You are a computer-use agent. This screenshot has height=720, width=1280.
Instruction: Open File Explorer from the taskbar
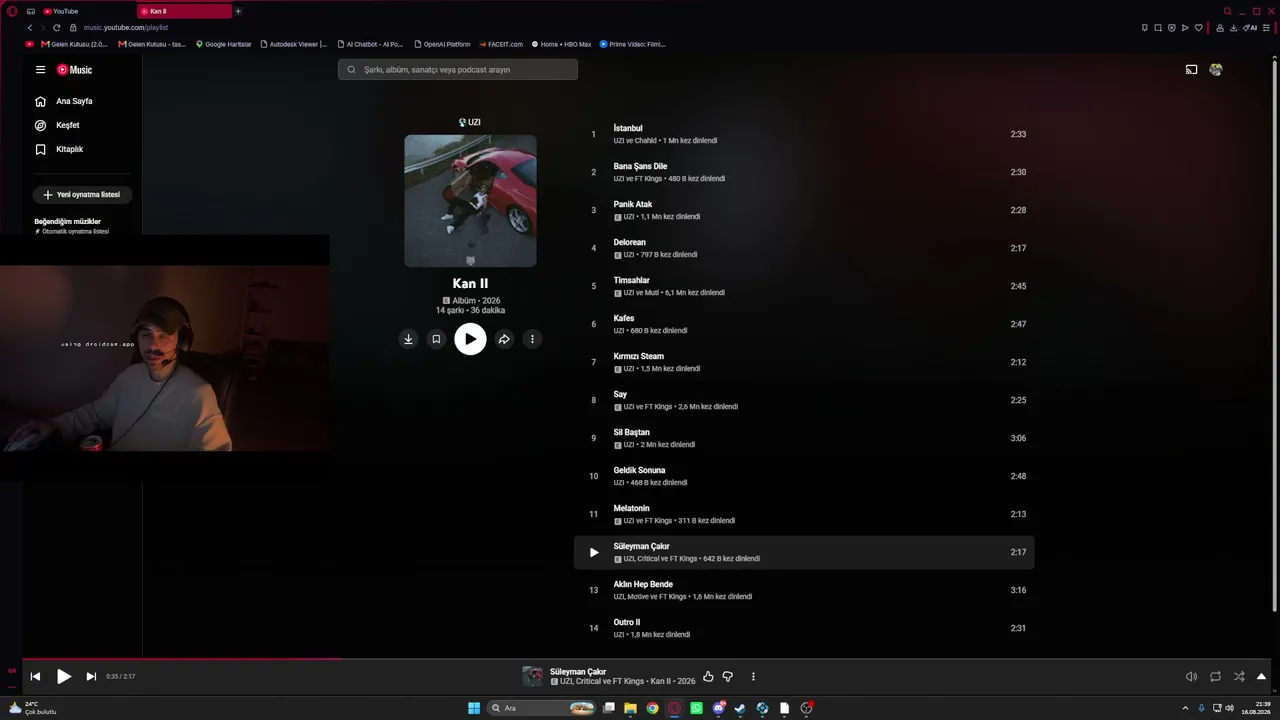[630, 708]
